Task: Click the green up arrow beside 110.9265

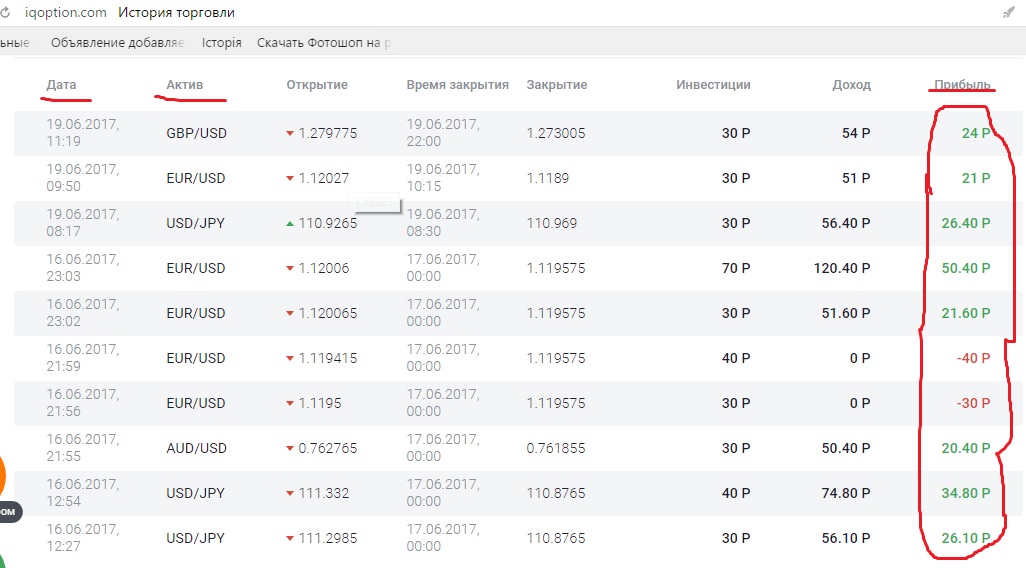Action: [x=290, y=224]
